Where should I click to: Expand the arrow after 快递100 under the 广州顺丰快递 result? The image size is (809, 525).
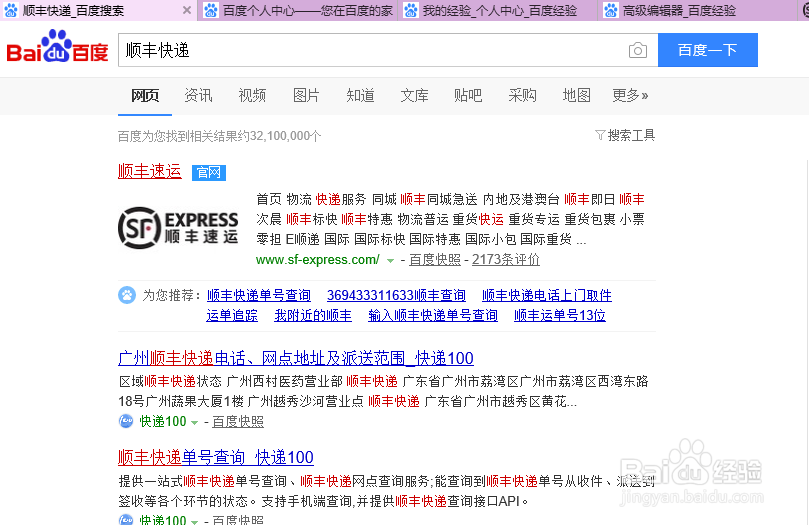click(x=195, y=422)
